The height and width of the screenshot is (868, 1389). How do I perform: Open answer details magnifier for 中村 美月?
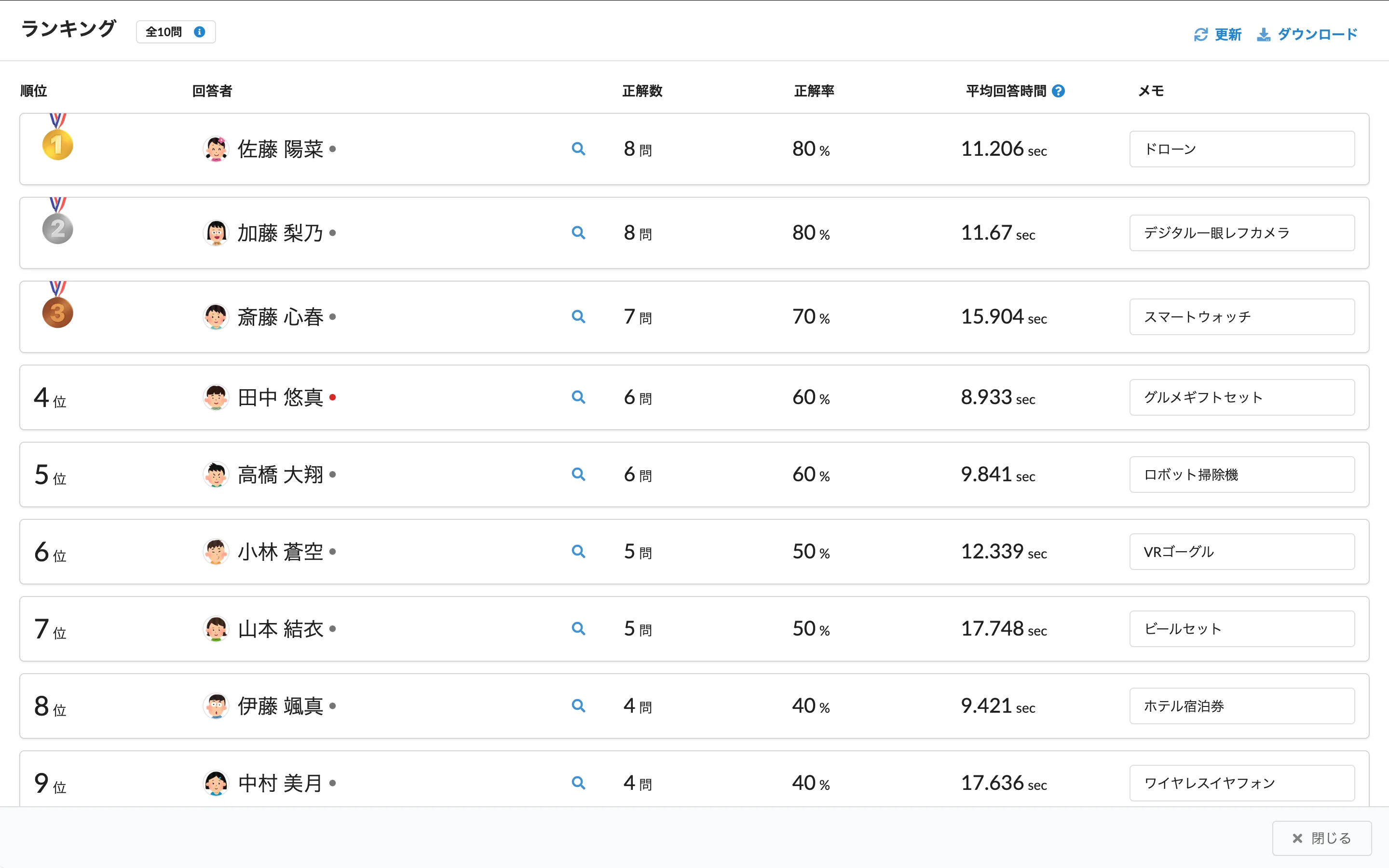tap(579, 783)
